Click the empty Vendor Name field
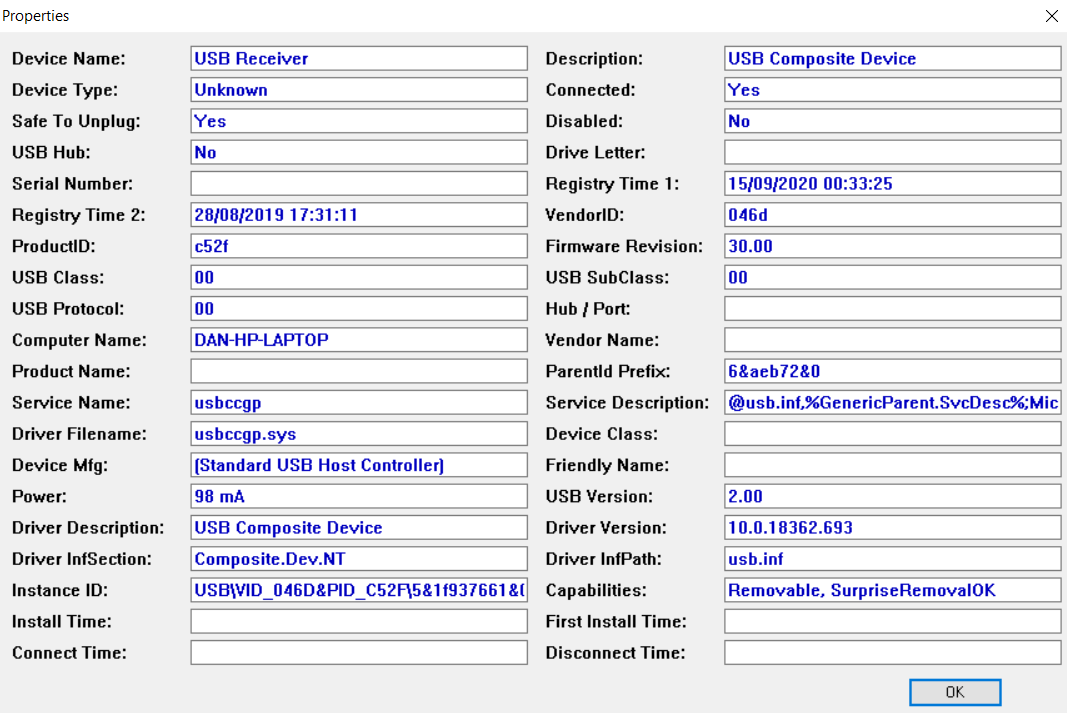This screenshot has width=1067, height=713. coord(892,340)
